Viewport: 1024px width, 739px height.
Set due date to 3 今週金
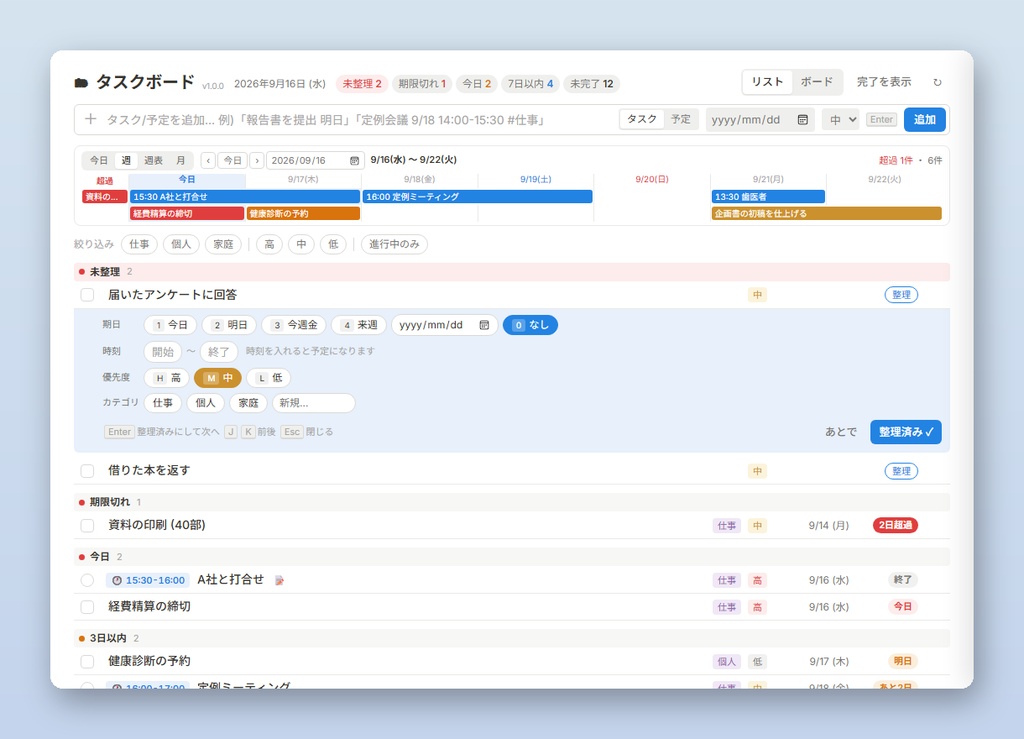coord(294,325)
